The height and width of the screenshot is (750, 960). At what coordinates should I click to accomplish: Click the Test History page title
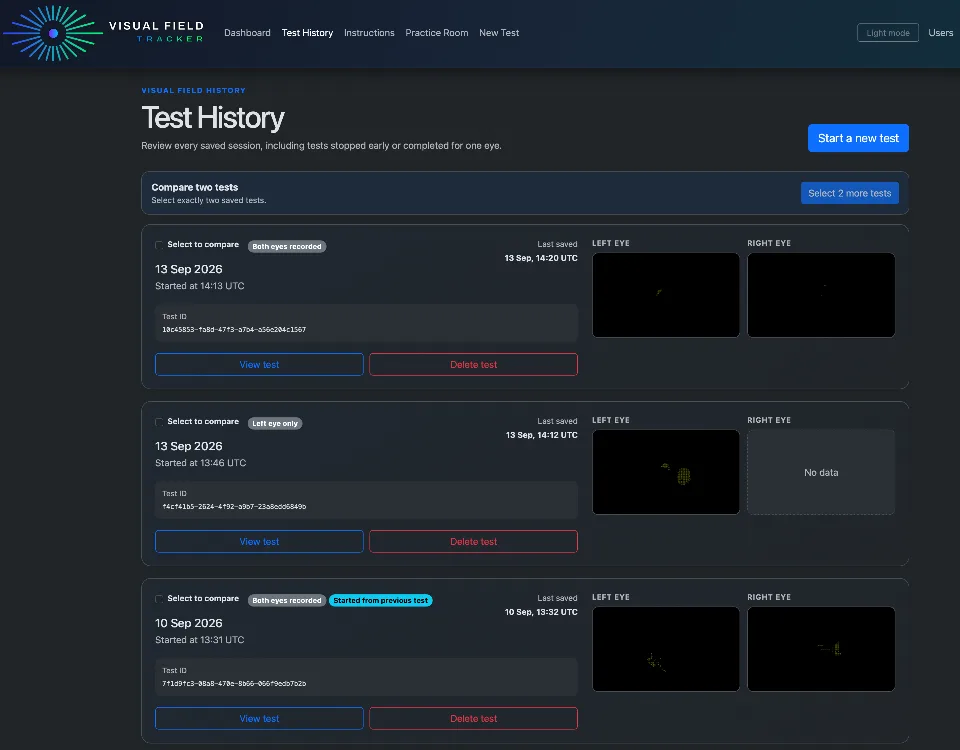click(x=213, y=118)
